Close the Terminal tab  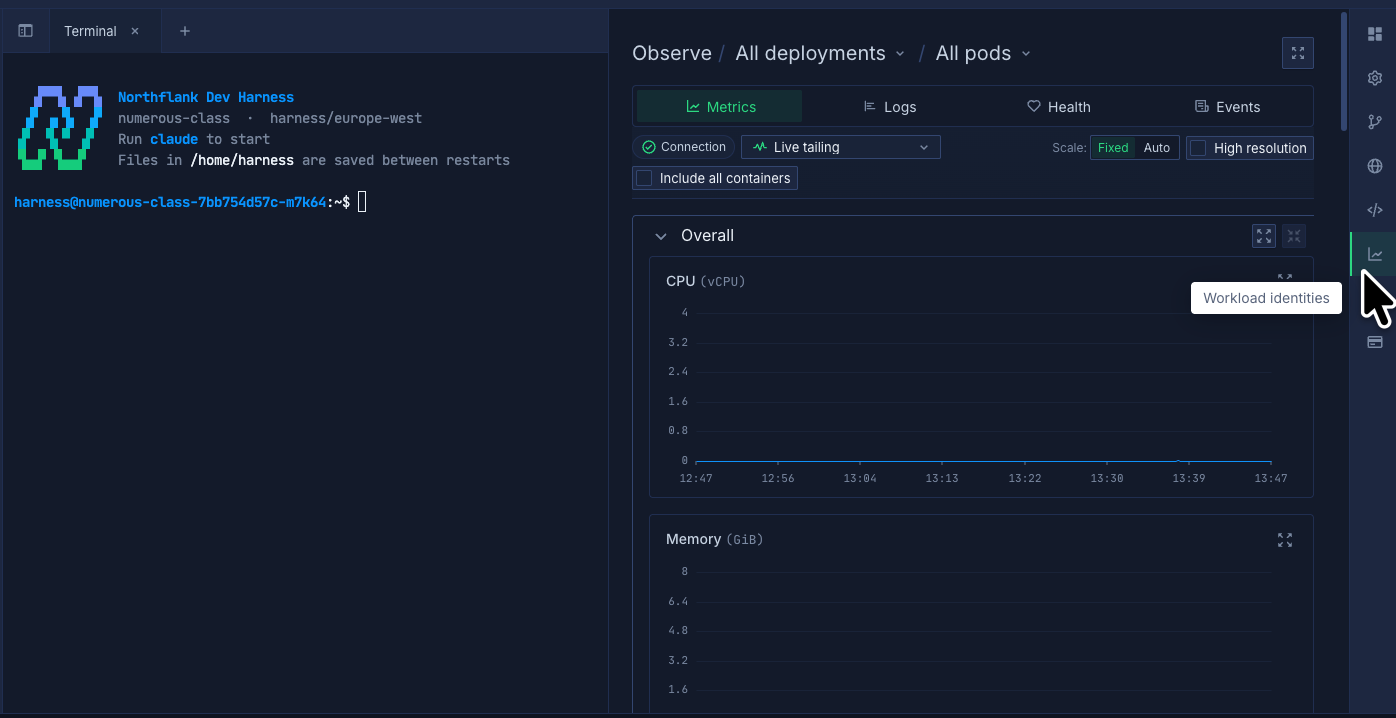[135, 31]
